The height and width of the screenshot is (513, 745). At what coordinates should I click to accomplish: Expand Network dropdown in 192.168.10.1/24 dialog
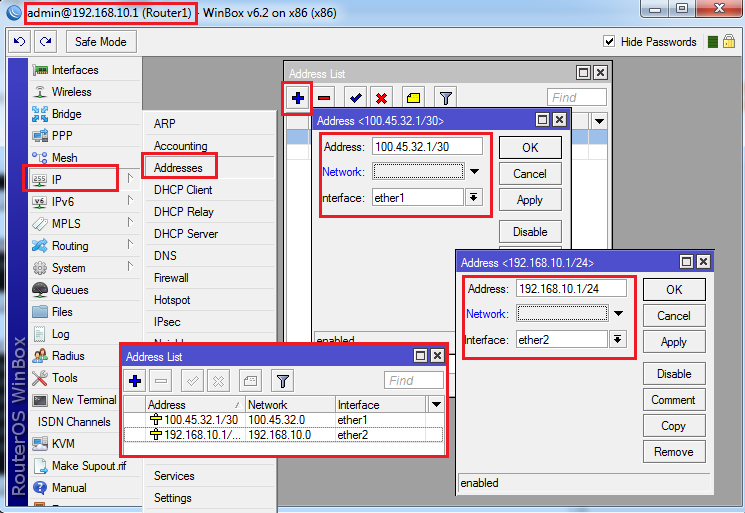click(618, 314)
